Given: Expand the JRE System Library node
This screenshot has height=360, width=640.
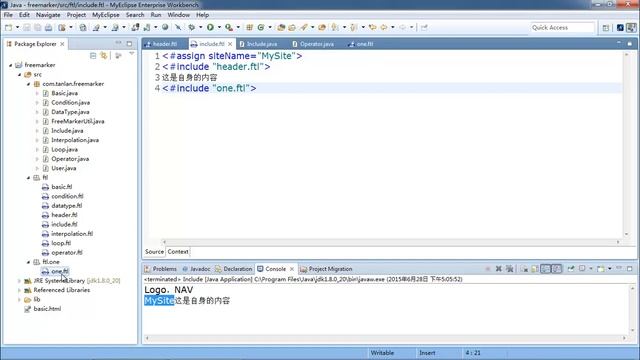Looking at the screenshot, I should pos(20,281).
